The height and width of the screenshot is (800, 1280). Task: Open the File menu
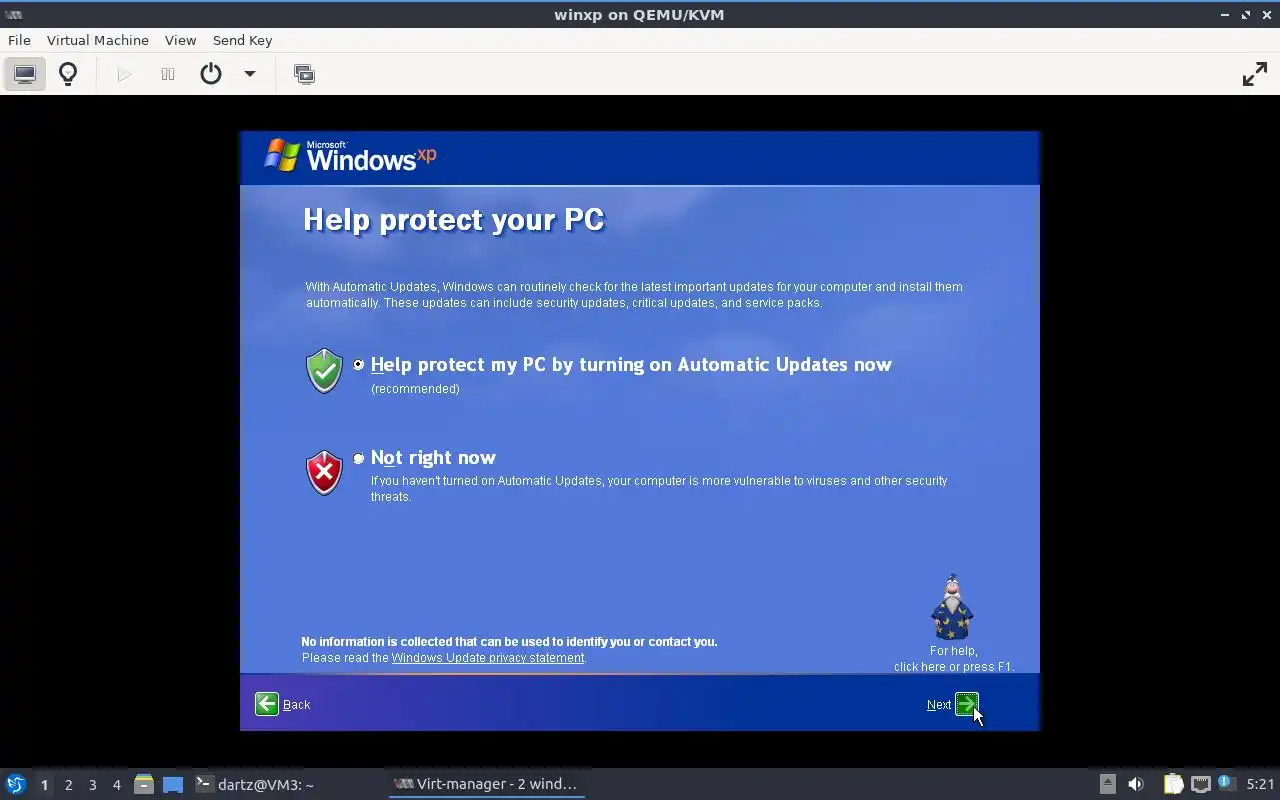click(19, 40)
